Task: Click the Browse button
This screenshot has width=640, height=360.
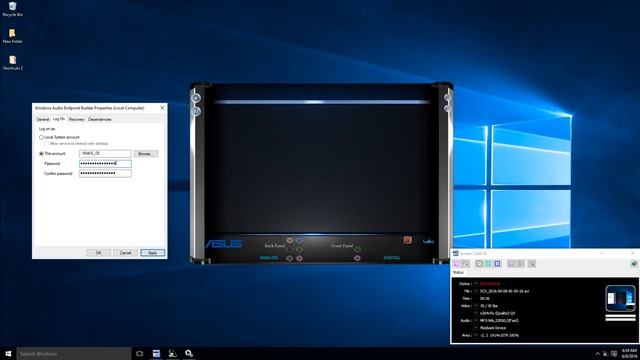Action: pyautogui.click(x=146, y=154)
